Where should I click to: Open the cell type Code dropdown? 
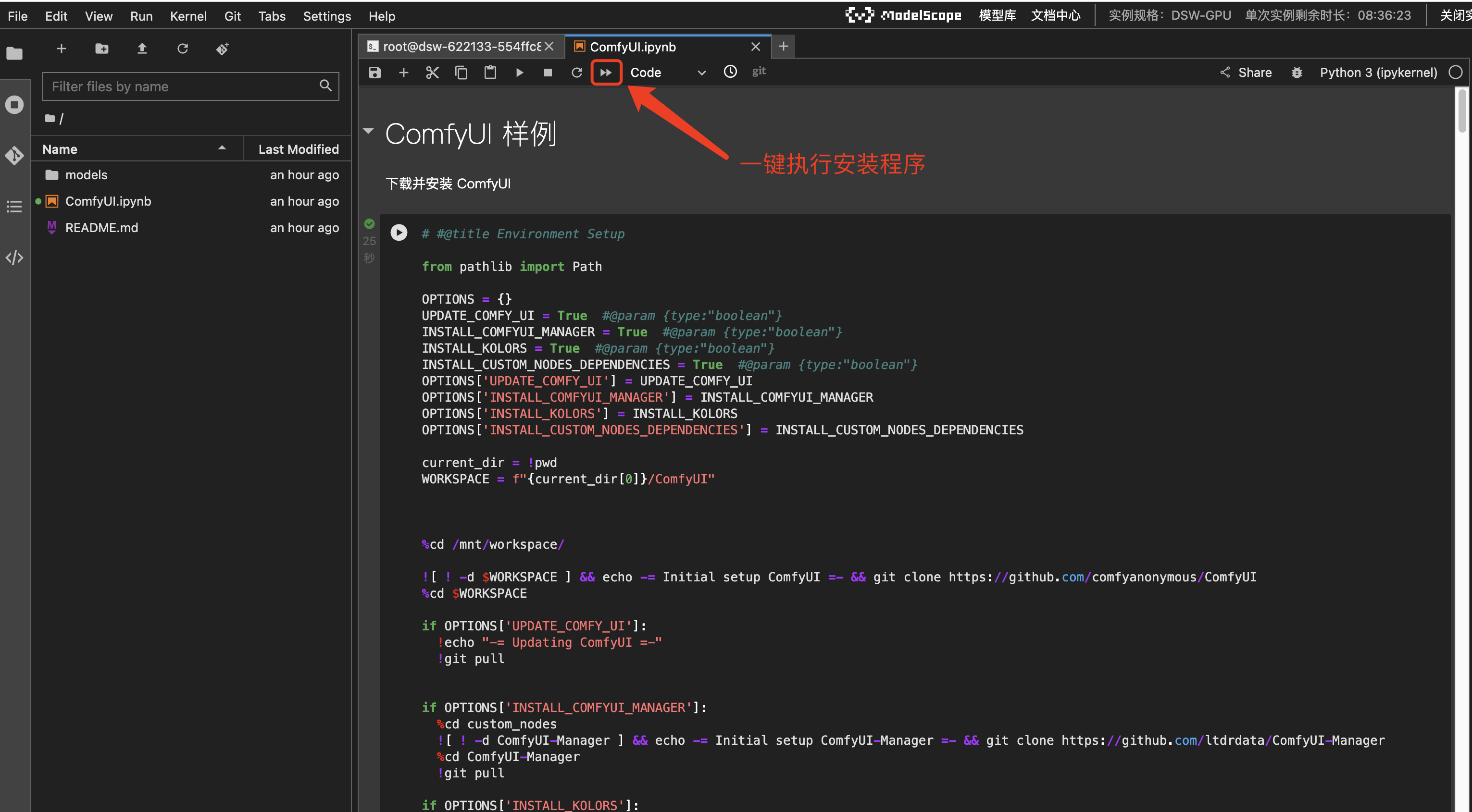pyautogui.click(x=668, y=73)
